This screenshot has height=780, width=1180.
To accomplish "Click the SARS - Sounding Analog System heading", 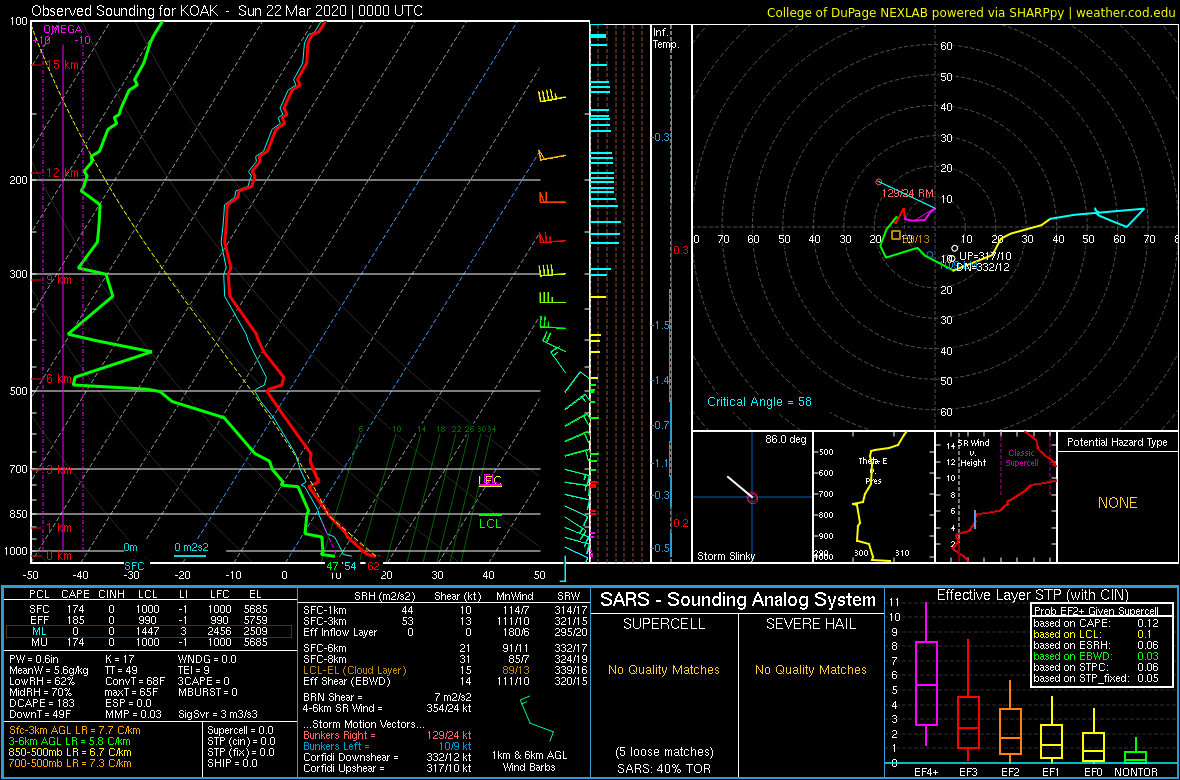I will pyautogui.click(x=738, y=600).
